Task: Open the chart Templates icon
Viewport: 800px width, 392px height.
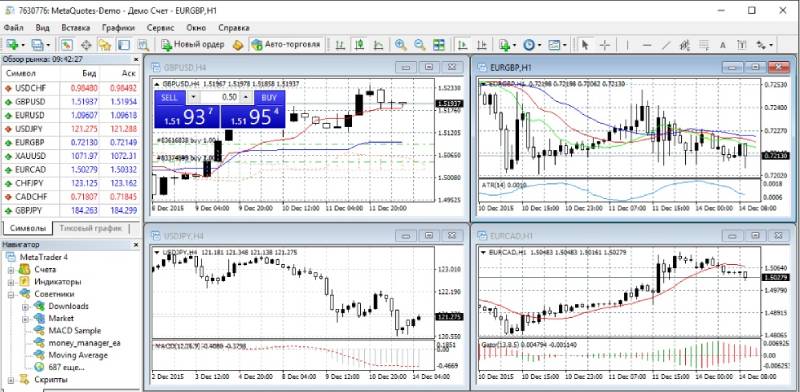Action: 555,45
